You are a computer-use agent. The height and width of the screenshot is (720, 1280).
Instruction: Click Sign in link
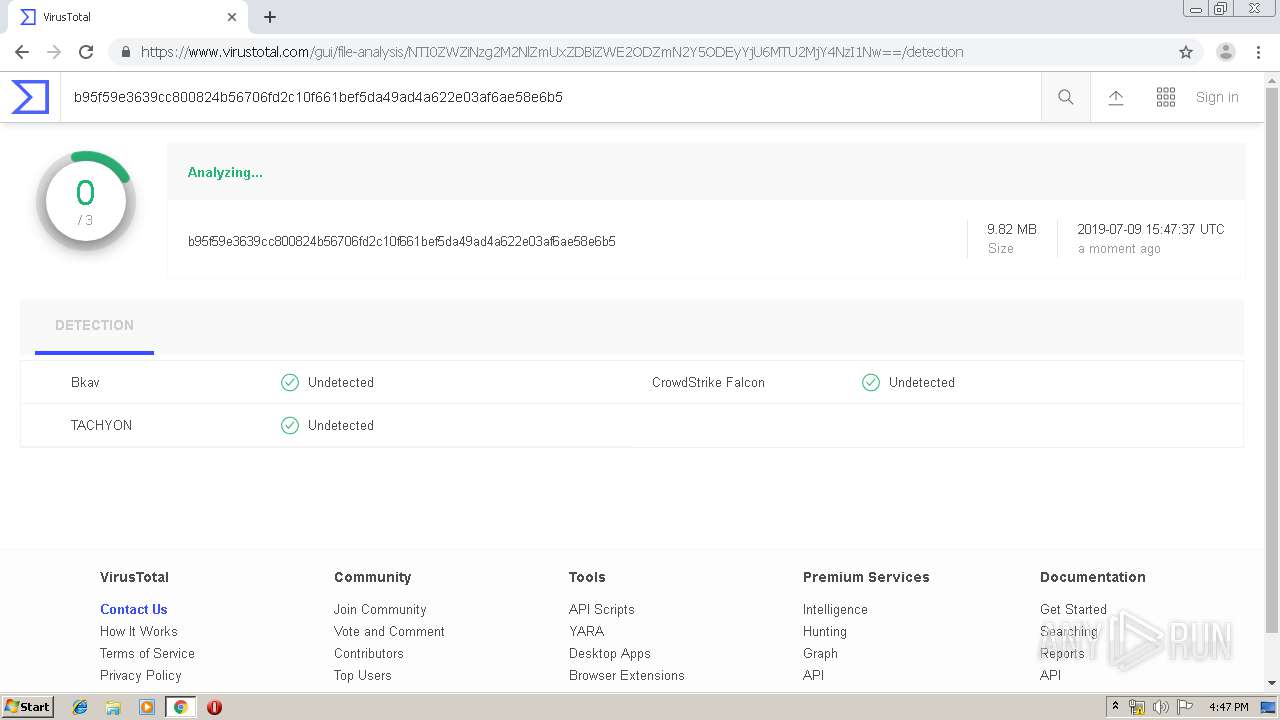(1217, 97)
